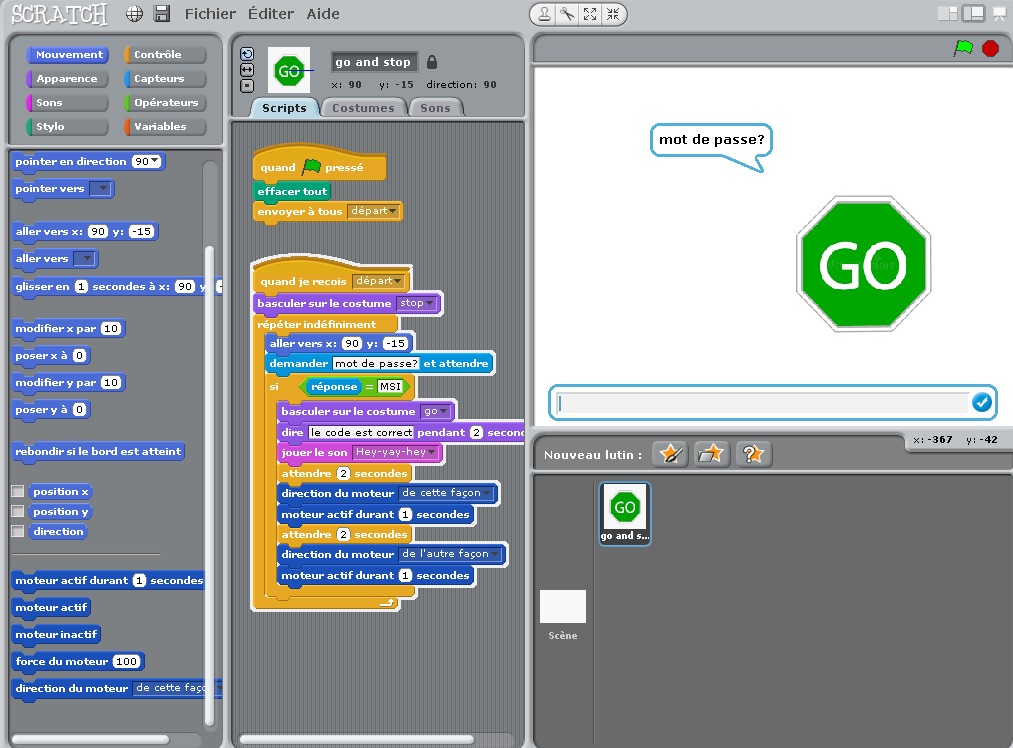Click the blocks palette horizontal scrollbar
The width and height of the screenshot is (1013, 748).
point(90,739)
